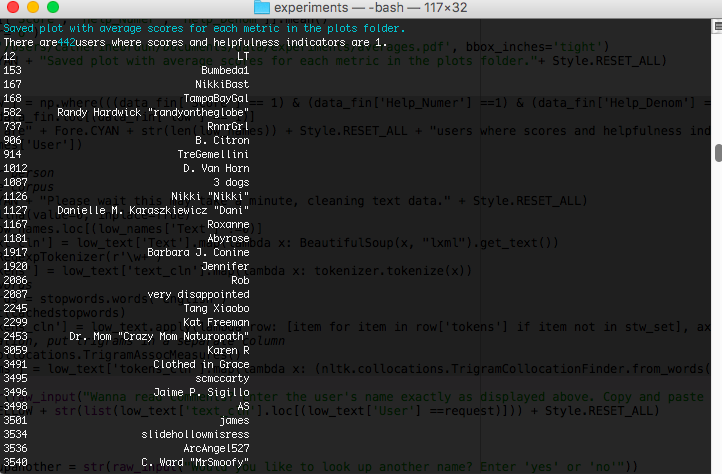Click the username TampaBayGal

(216, 99)
